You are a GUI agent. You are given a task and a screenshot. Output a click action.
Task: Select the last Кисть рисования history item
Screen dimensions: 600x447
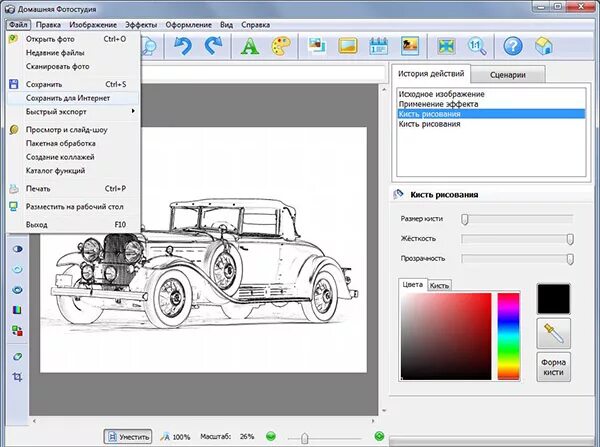coord(491,124)
